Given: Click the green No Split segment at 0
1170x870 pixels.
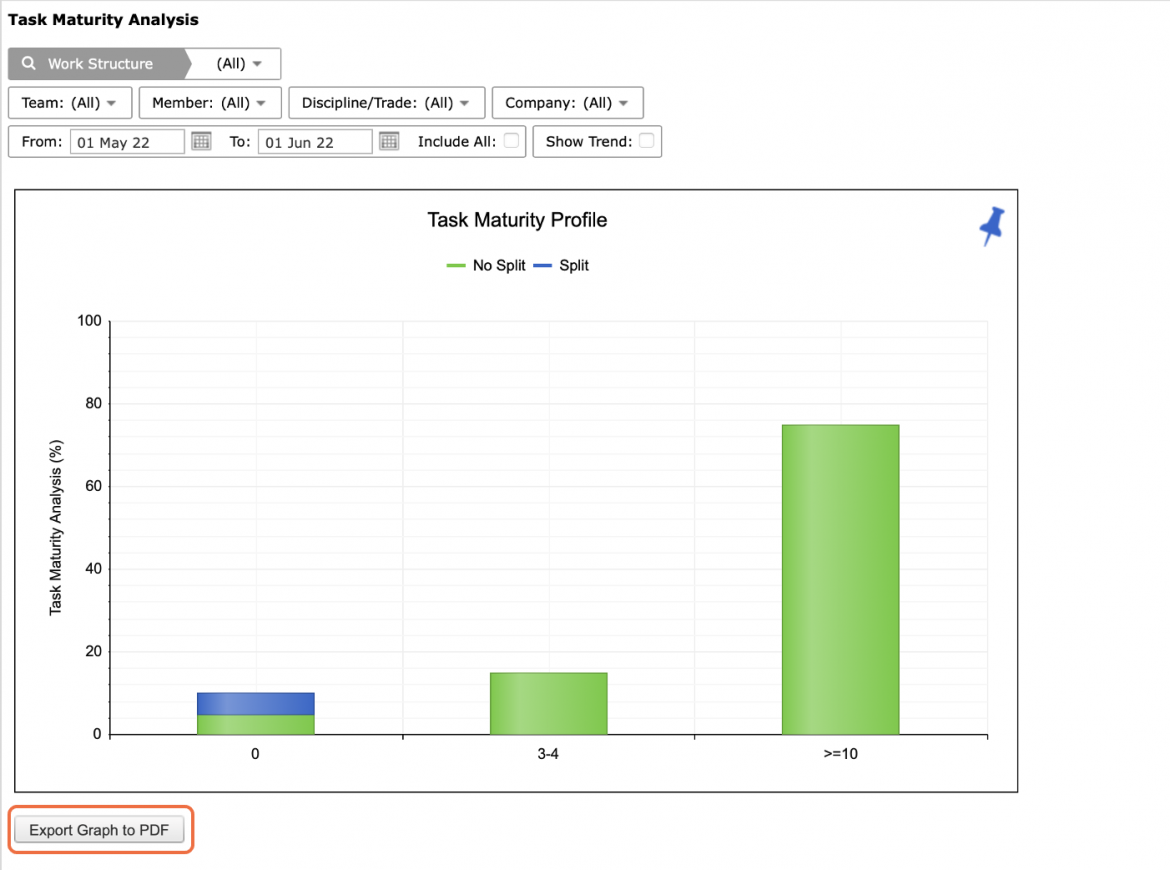Looking at the screenshot, I should pos(256,725).
